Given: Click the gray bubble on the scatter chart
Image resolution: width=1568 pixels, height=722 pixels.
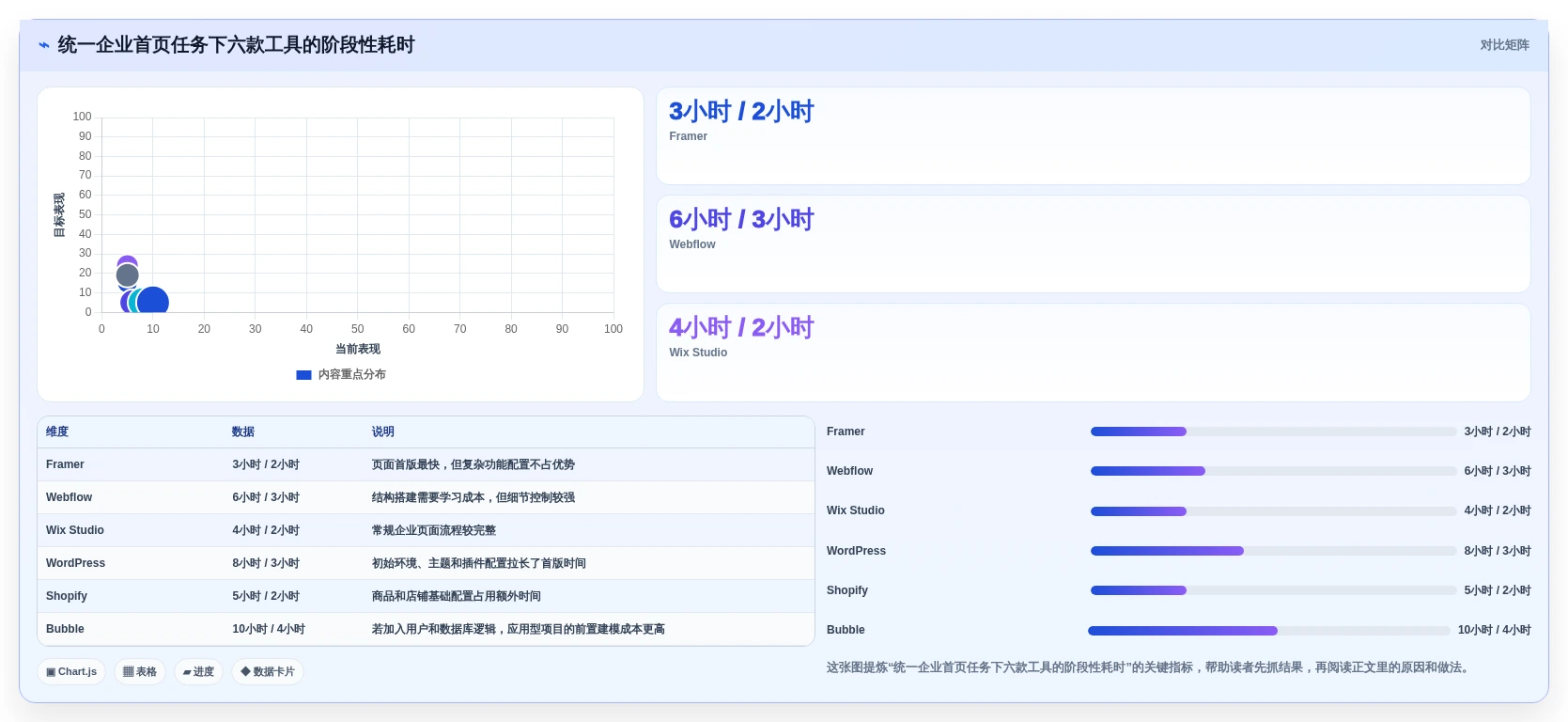Looking at the screenshot, I should point(128,275).
